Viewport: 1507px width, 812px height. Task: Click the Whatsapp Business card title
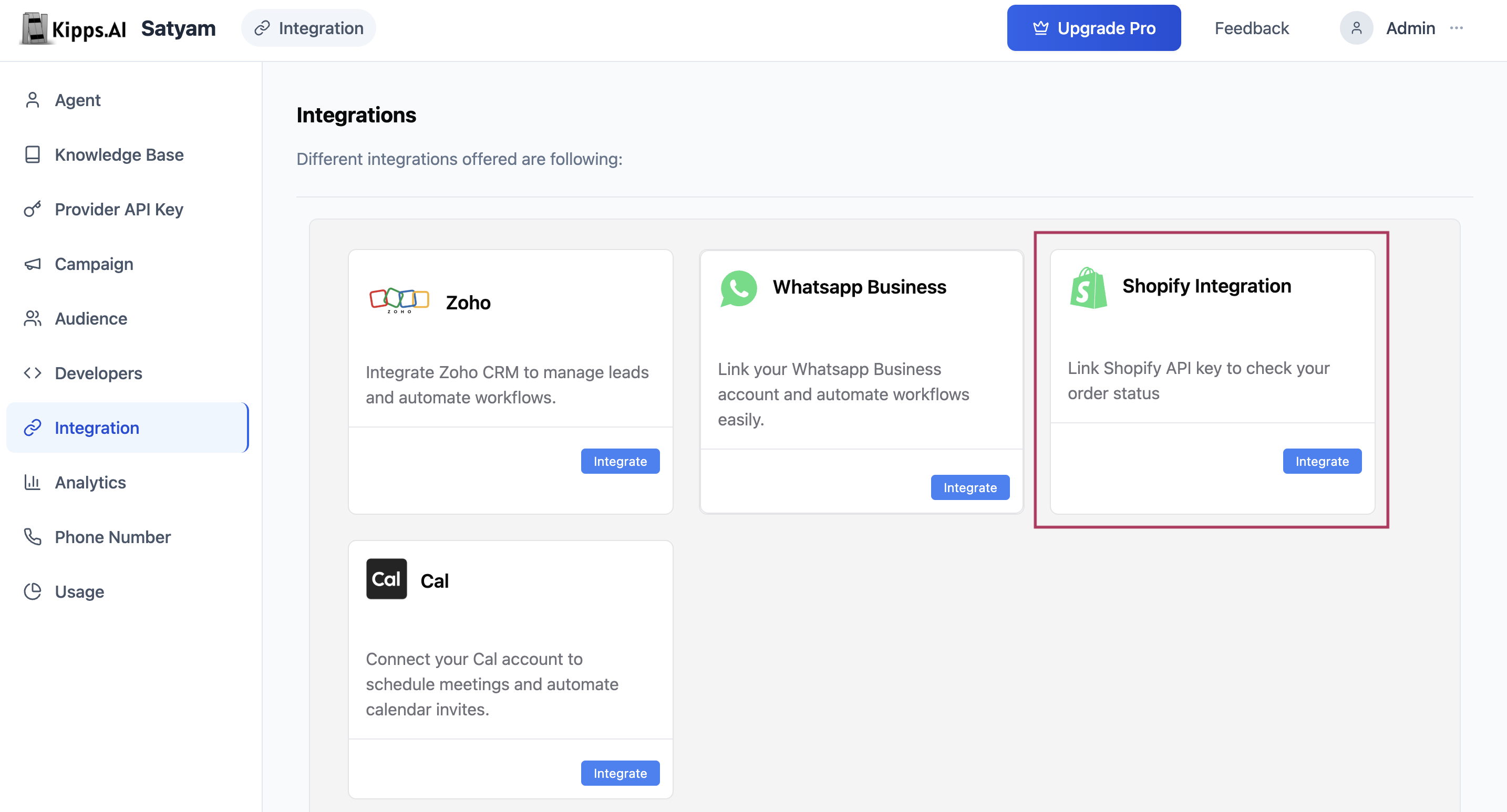(x=860, y=287)
